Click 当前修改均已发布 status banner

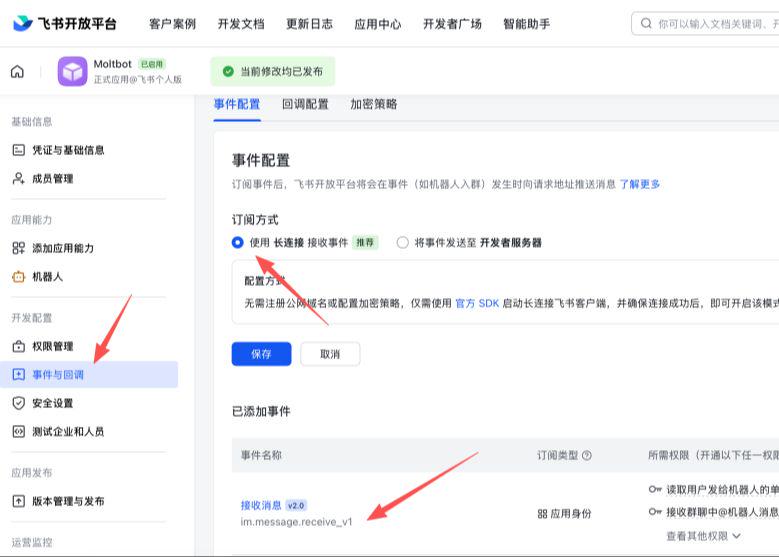click(x=273, y=72)
